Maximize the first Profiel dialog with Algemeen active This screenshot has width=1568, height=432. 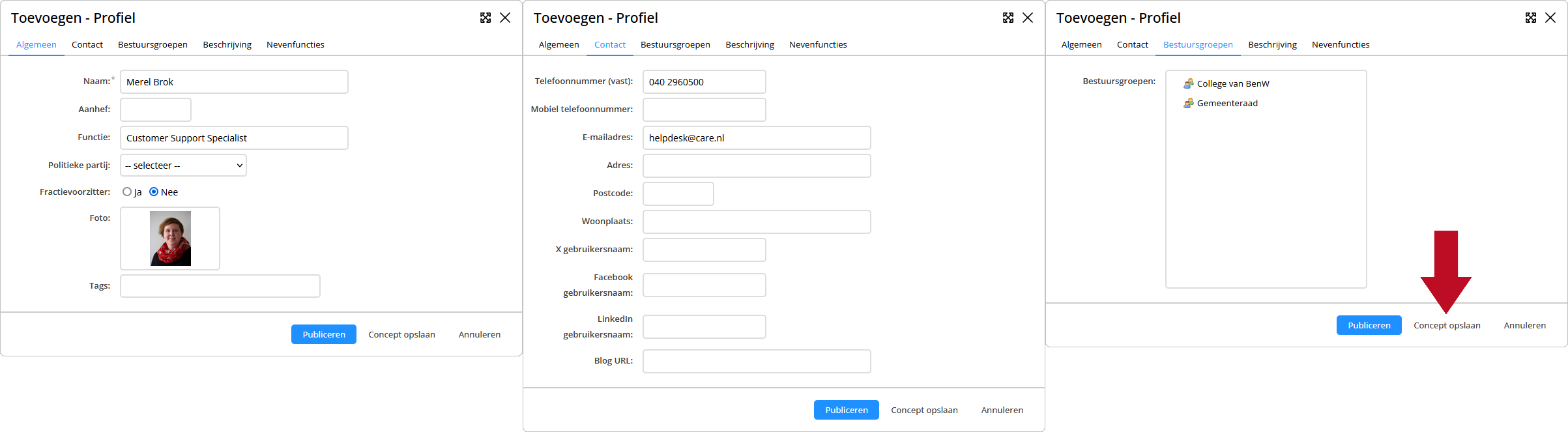(486, 18)
